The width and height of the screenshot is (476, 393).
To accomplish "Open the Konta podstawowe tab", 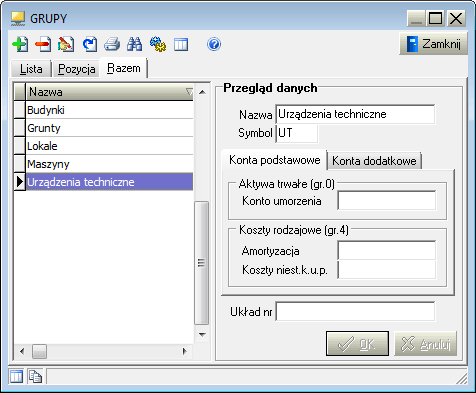I will point(274,160).
